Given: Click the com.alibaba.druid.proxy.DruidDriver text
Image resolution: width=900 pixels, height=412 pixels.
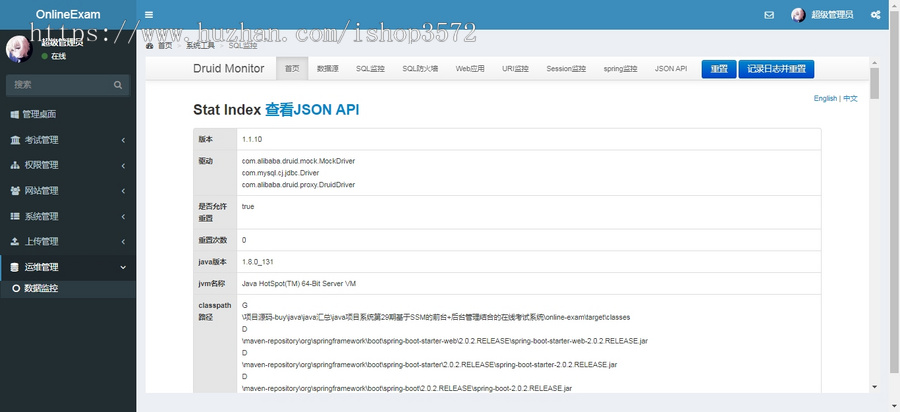Looking at the screenshot, I should 298,185.
